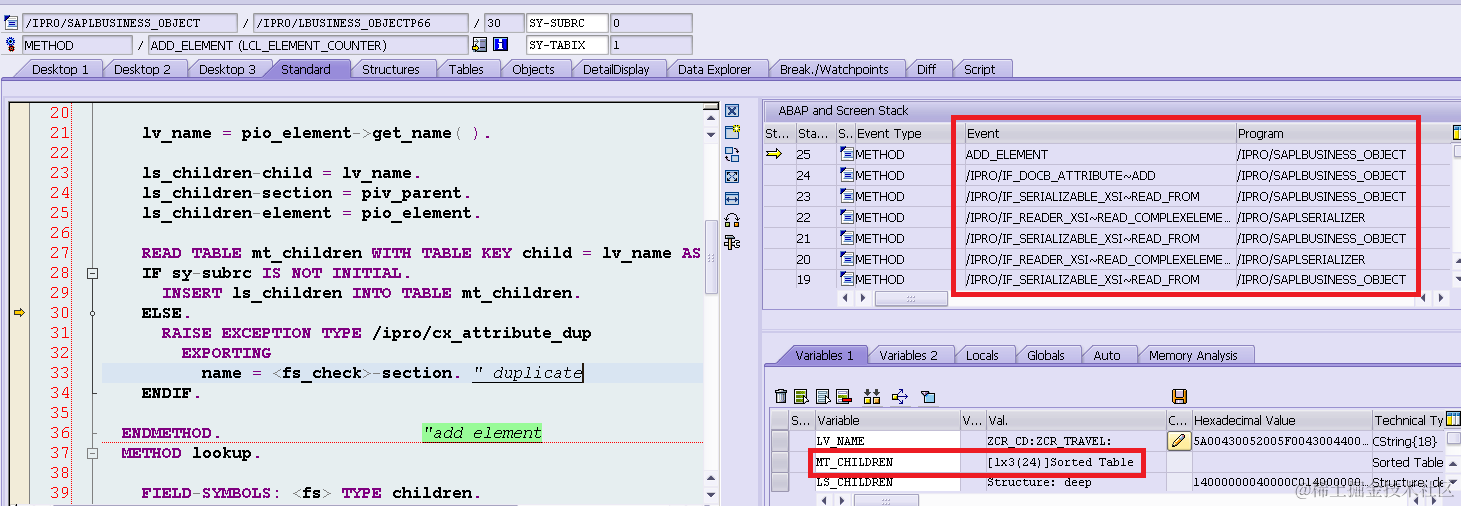The width and height of the screenshot is (1461, 506).
Task: Click the pencil change icon for LV_NAME
Action: click(x=1179, y=441)
